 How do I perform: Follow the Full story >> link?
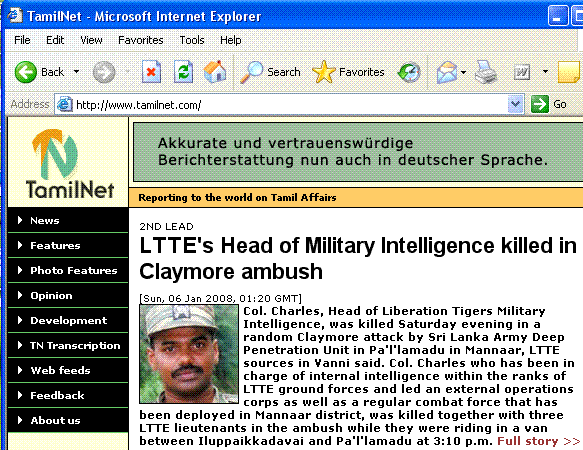tap(538, 441)
